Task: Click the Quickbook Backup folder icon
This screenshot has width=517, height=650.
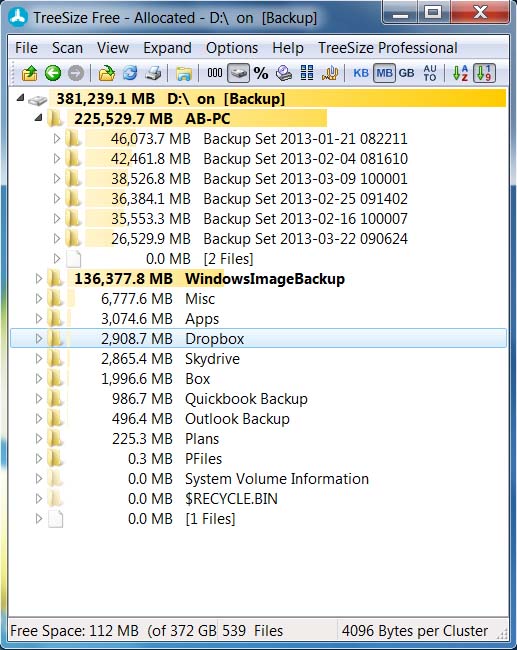Action: coord(55,398)
